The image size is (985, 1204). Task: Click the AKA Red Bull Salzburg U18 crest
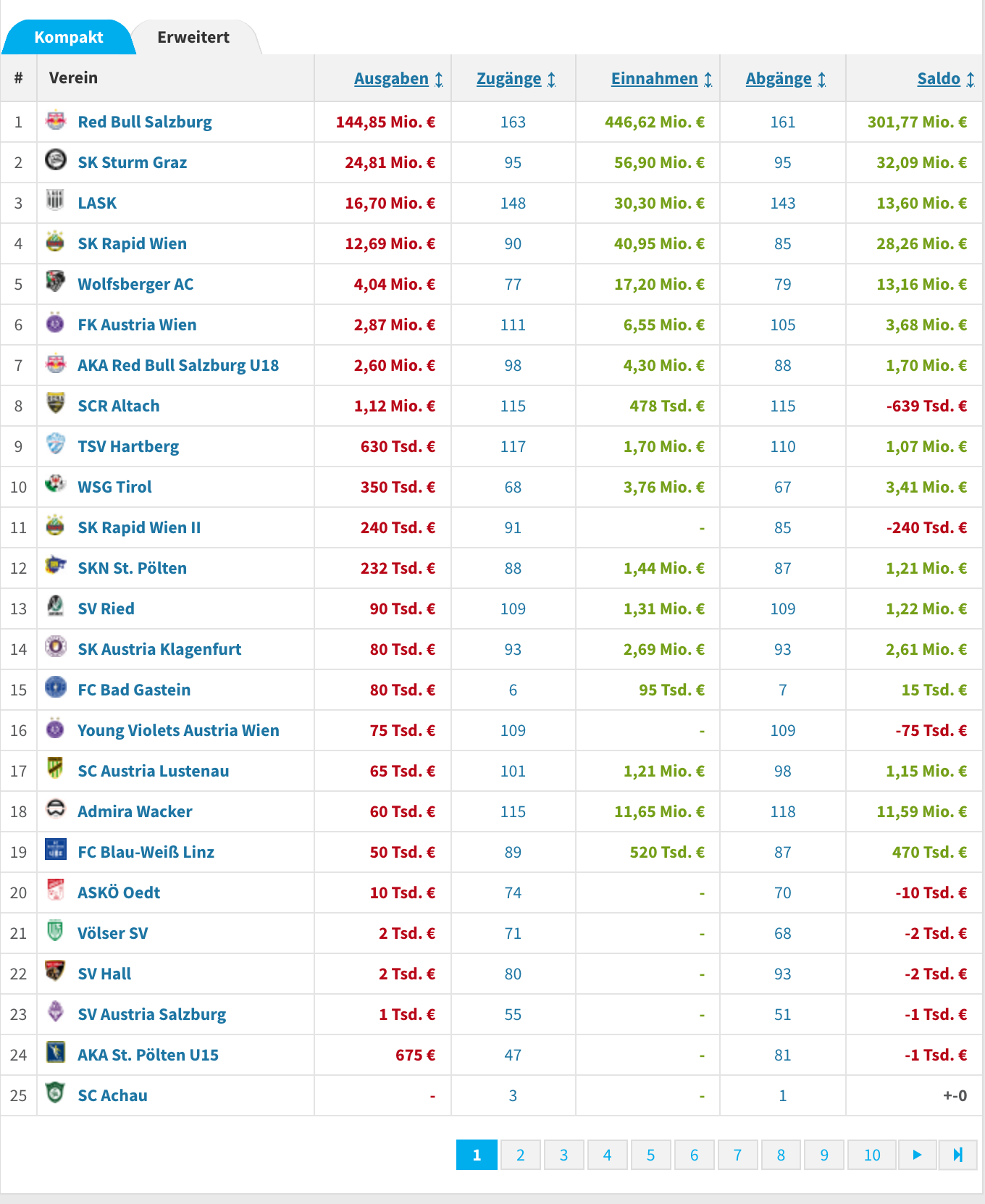pos(56,363)
